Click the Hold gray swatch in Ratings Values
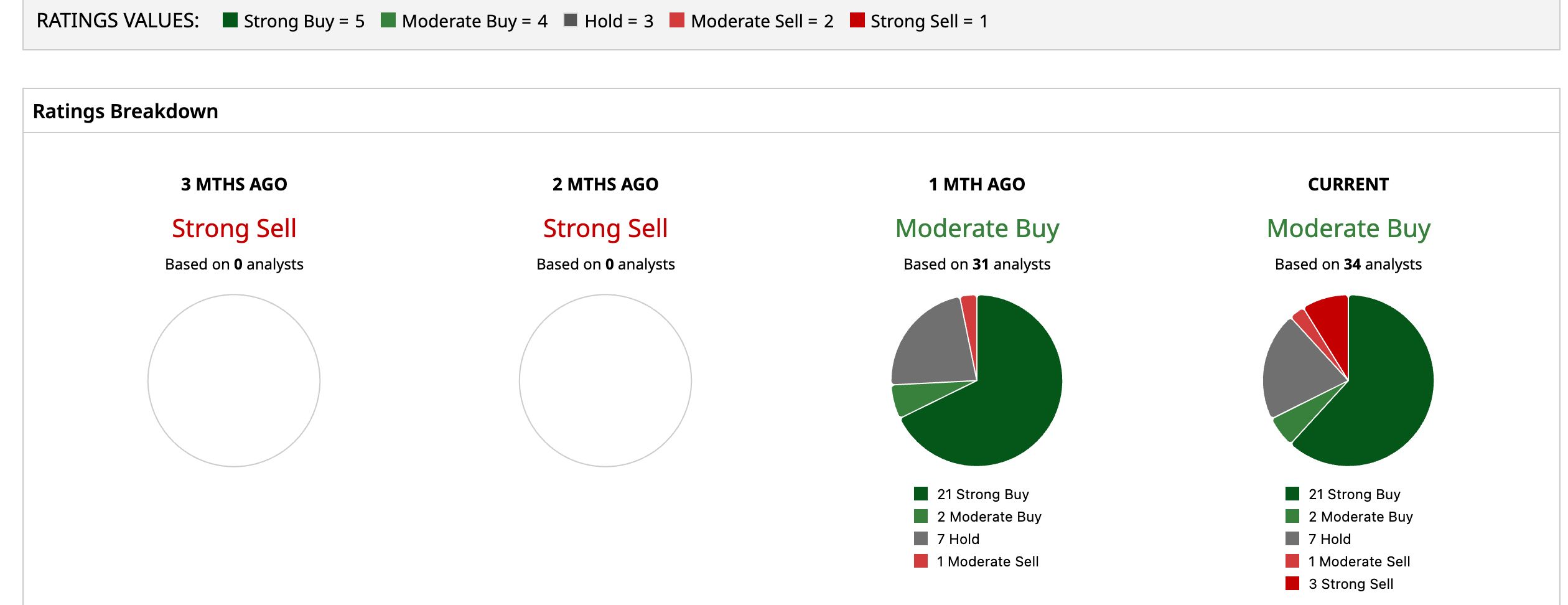The image size is (1568, 605). pyautogui.click(x=571, y=20)
